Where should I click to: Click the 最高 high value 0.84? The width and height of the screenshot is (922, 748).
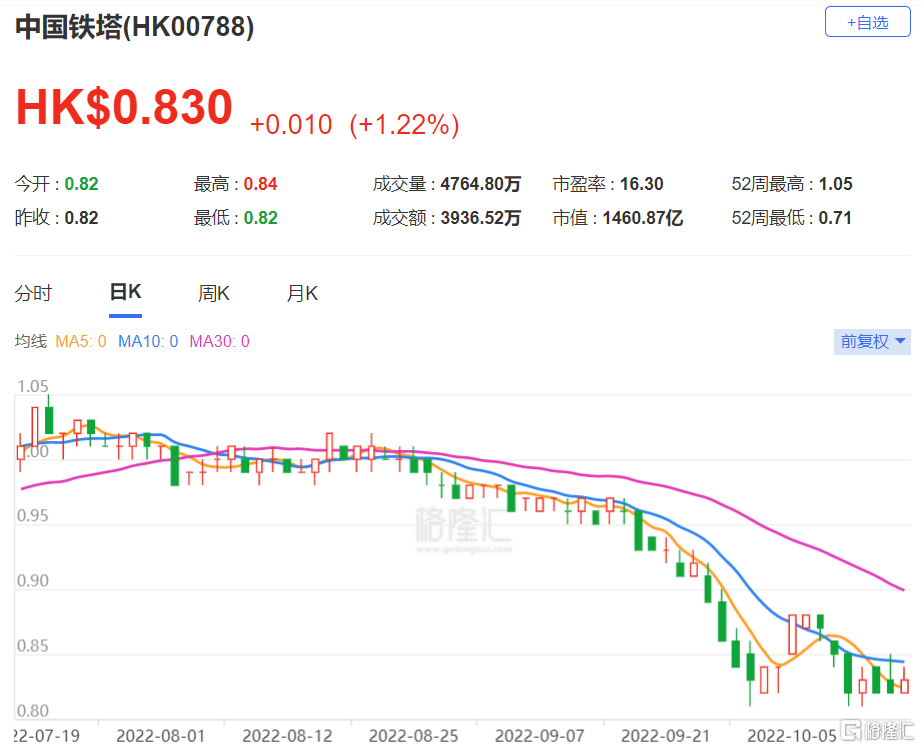click(x=260, y=184)
